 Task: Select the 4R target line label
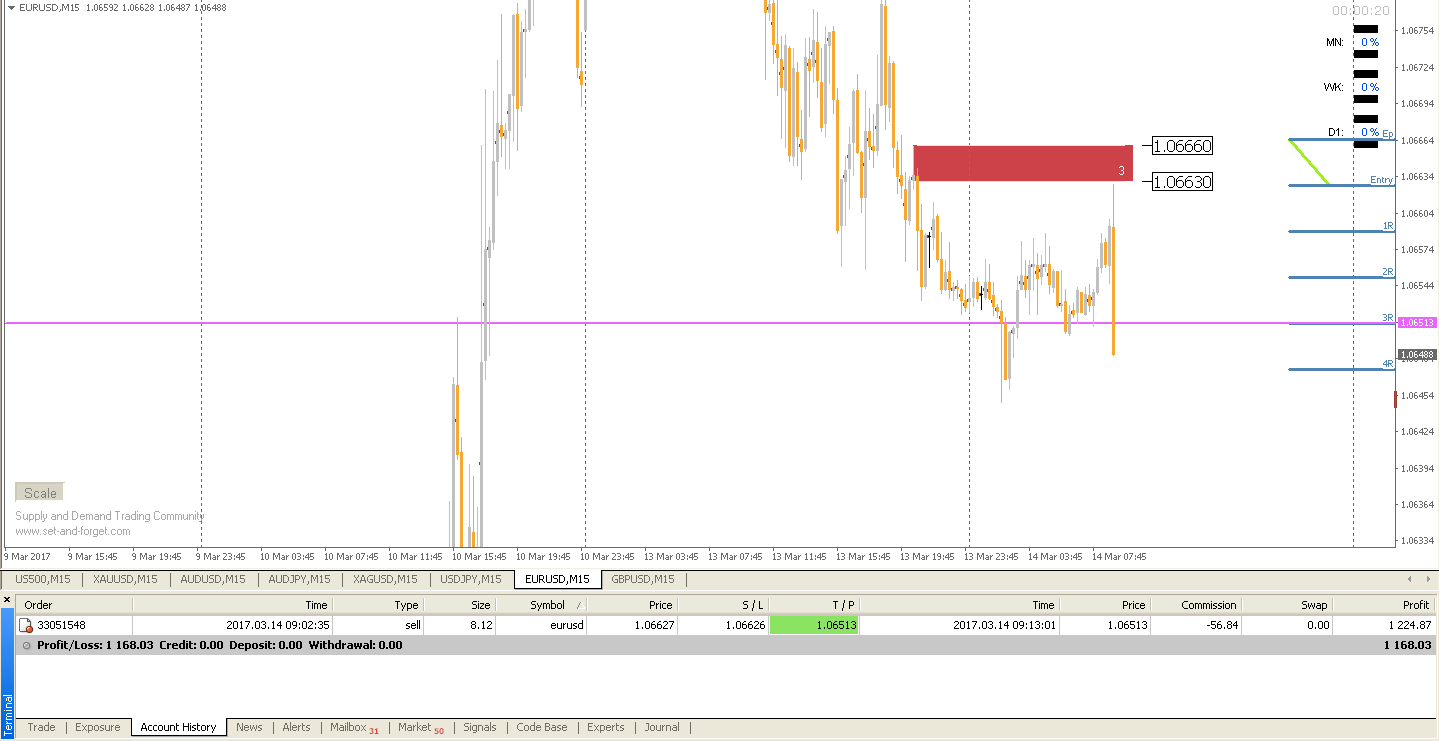1388,364
